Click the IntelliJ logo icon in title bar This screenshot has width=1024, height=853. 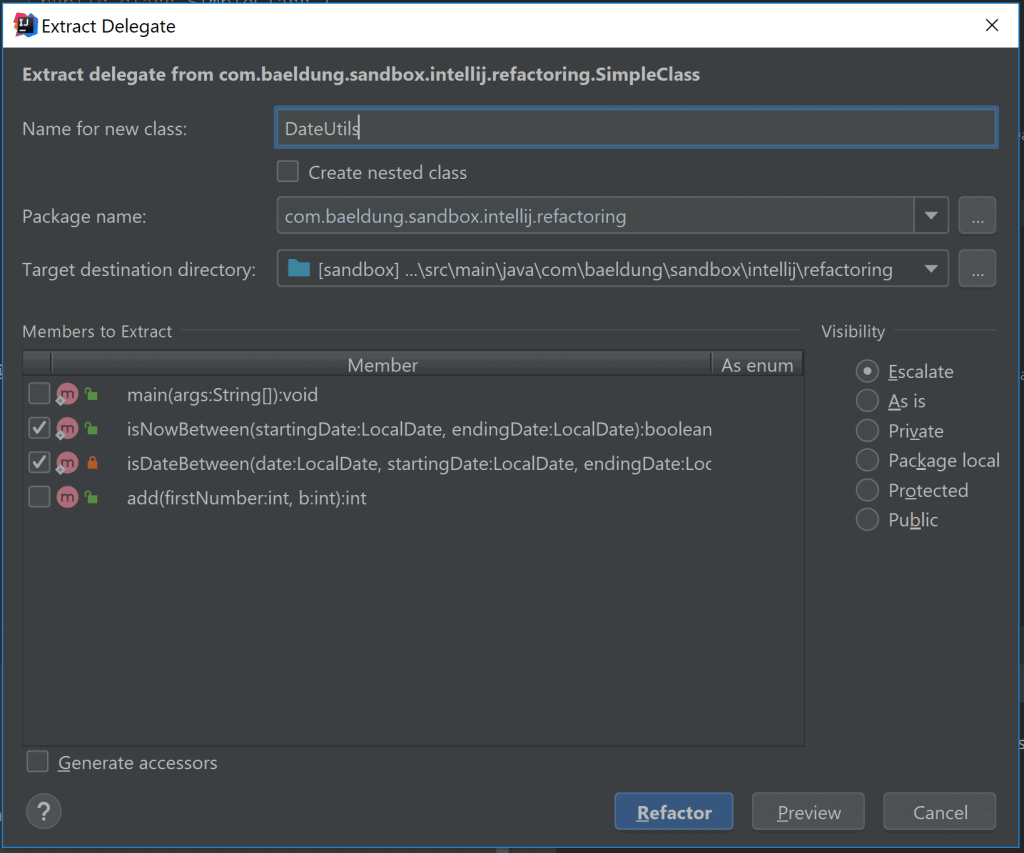tap(25, 25)
